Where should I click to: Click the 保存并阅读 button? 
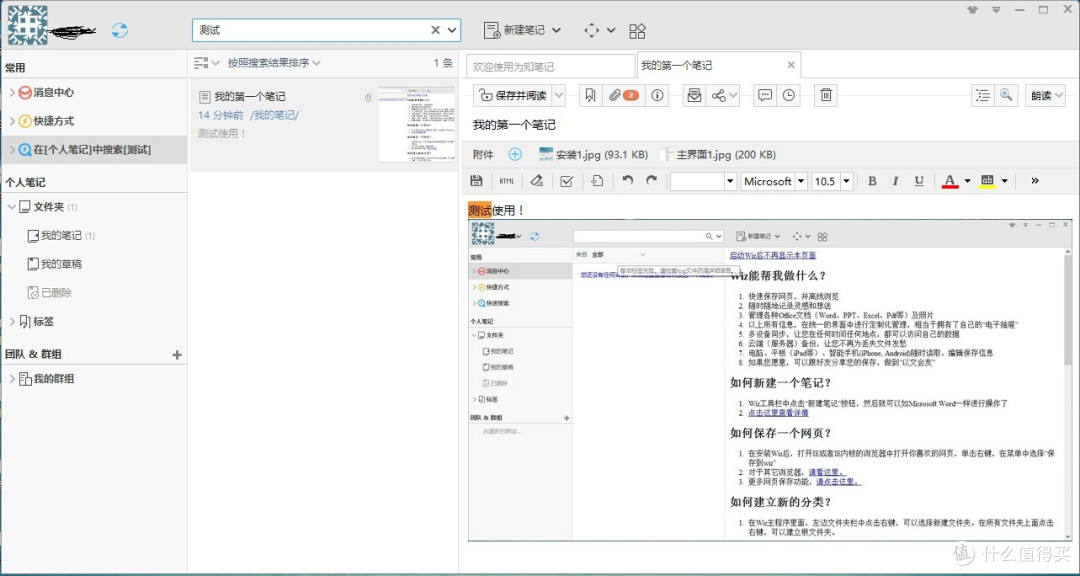pyautogui.click(x=513, y=96)
